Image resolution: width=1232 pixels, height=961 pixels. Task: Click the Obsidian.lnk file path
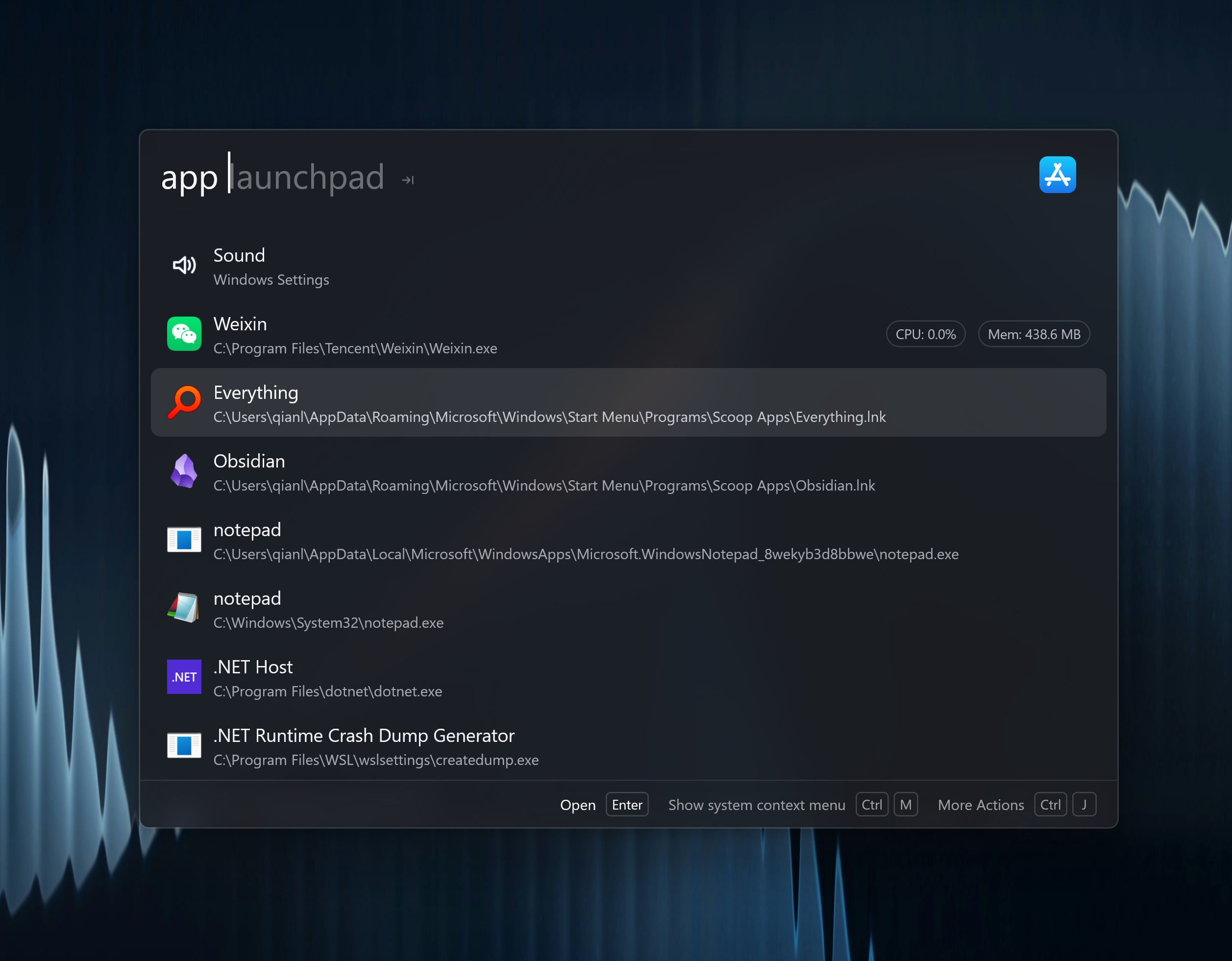point(544,486)
